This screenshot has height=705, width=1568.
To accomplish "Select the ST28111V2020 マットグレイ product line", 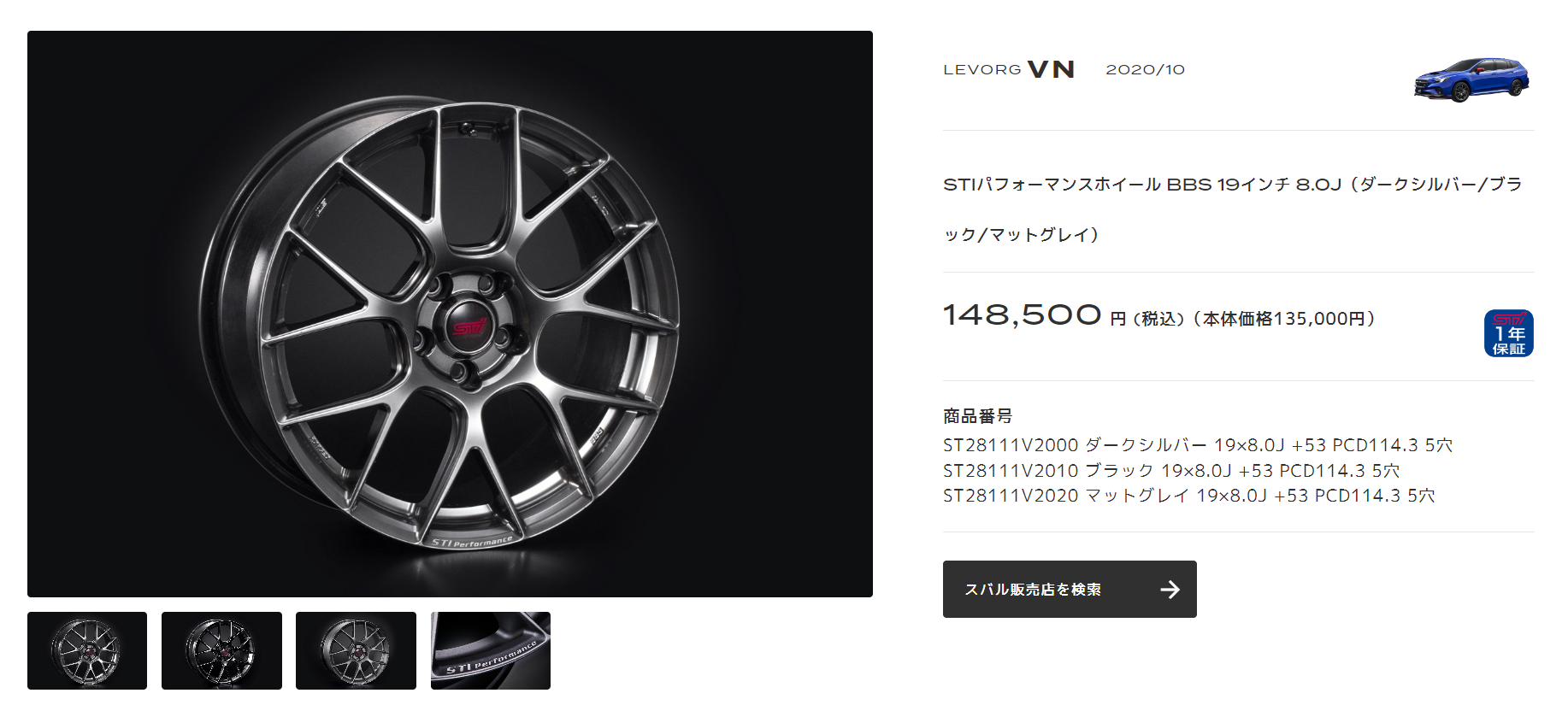I will (1189, 496).
